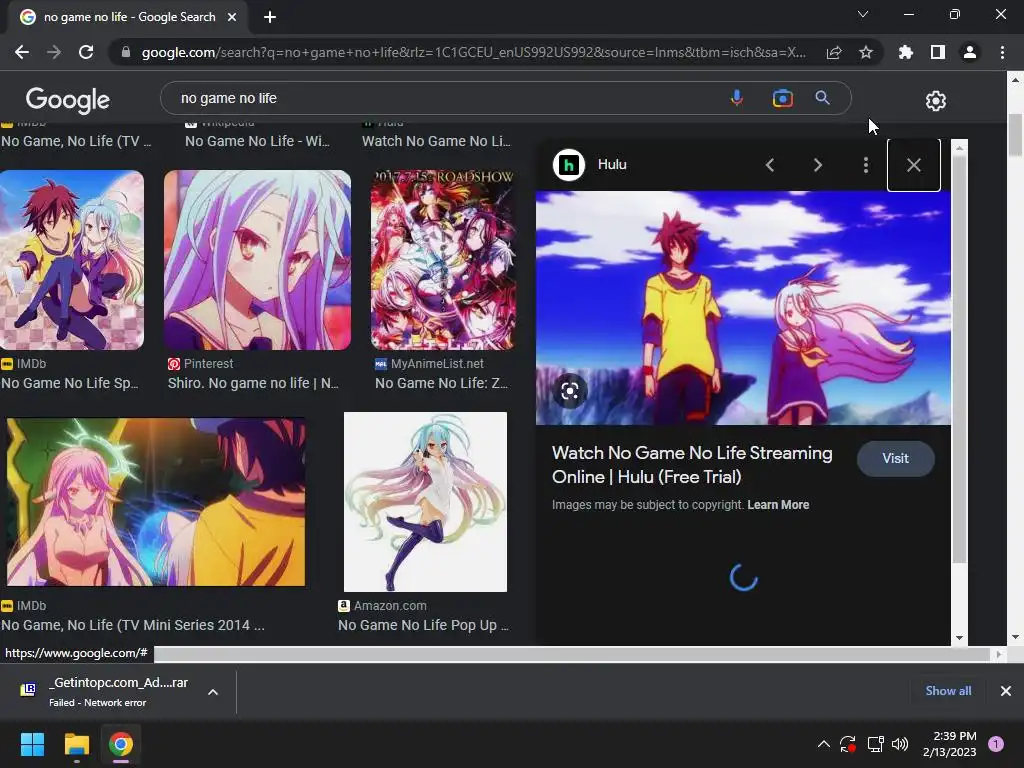1024x768 pixels.
Task: Open the tab search dropdown arrow
Action: (863, 14)
